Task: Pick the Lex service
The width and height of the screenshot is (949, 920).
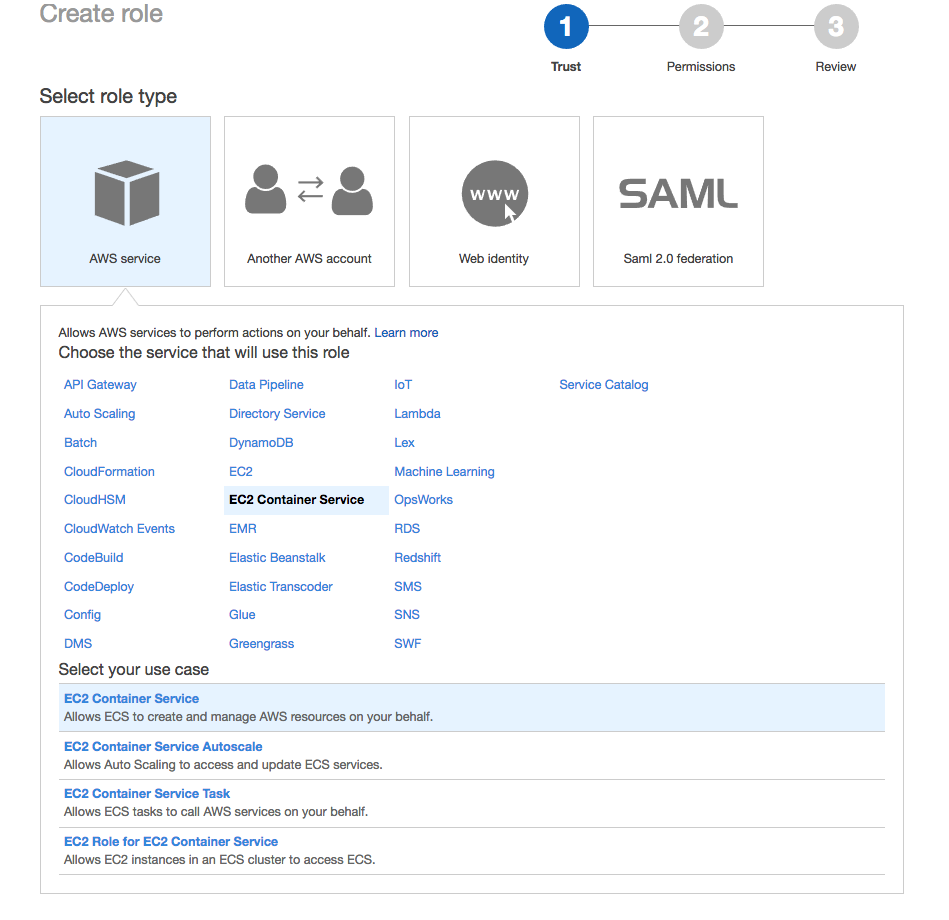Action: [x=404, y=443]
